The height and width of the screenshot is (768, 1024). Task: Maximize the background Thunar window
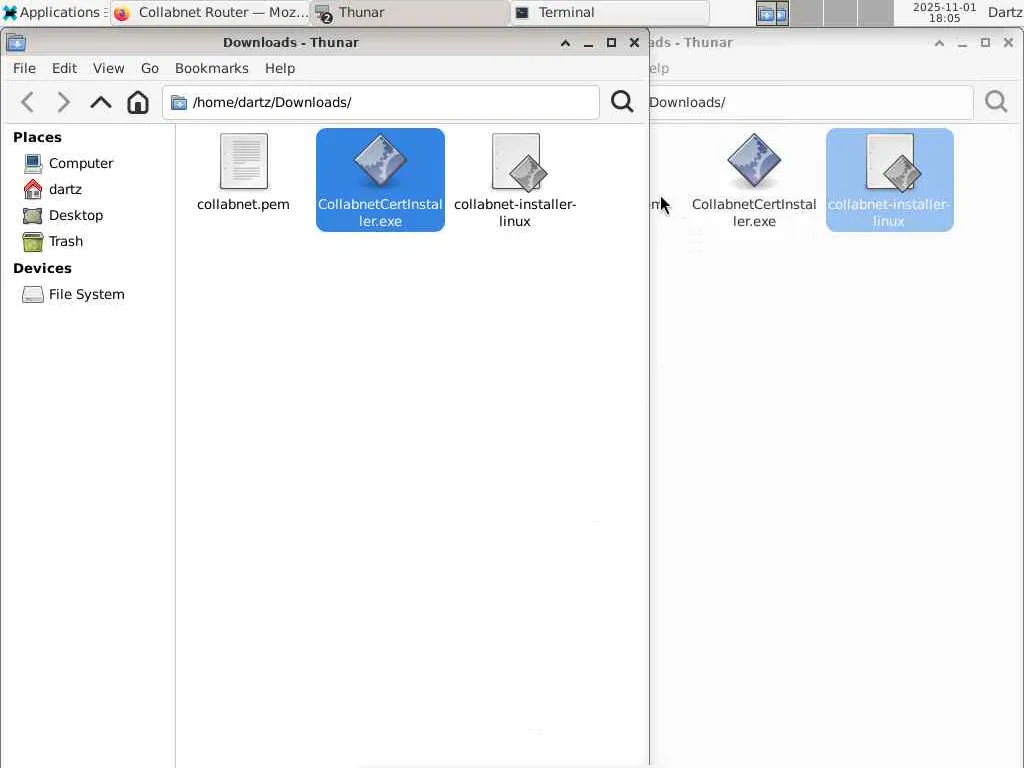pyautogui.click(x=985, y=42)
